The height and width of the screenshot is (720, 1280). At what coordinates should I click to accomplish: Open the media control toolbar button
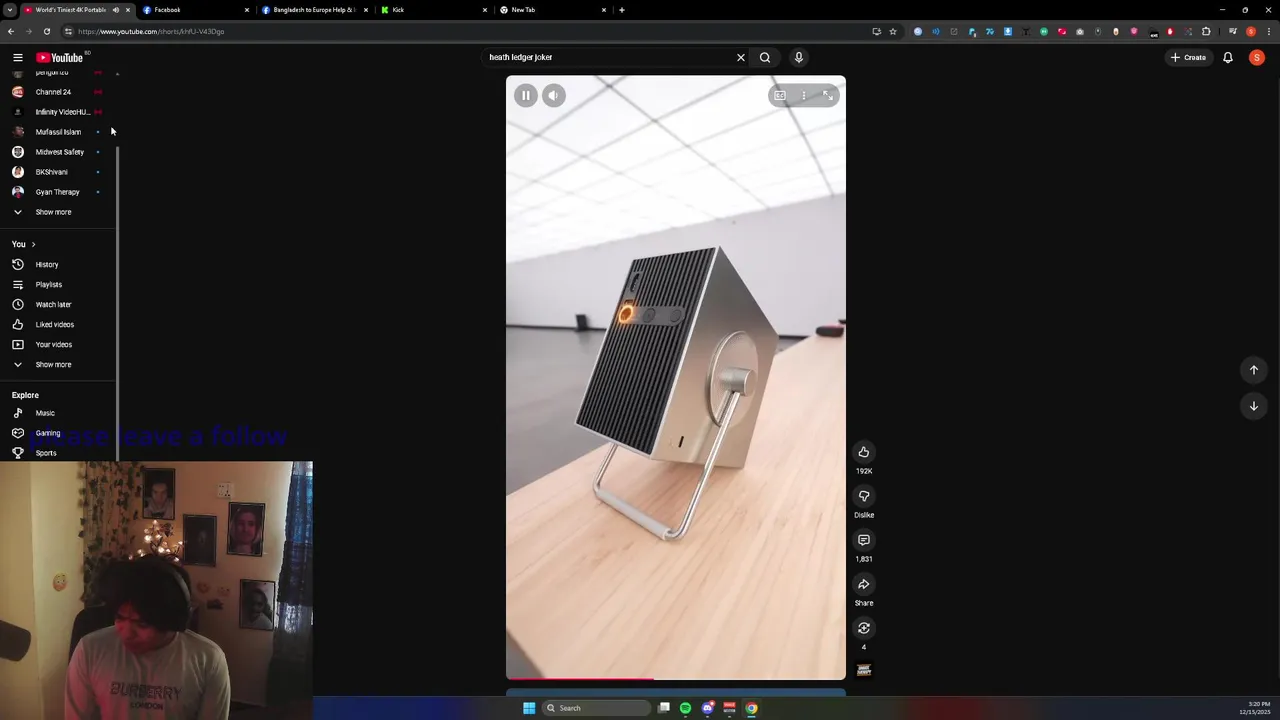coord(1232,31)
